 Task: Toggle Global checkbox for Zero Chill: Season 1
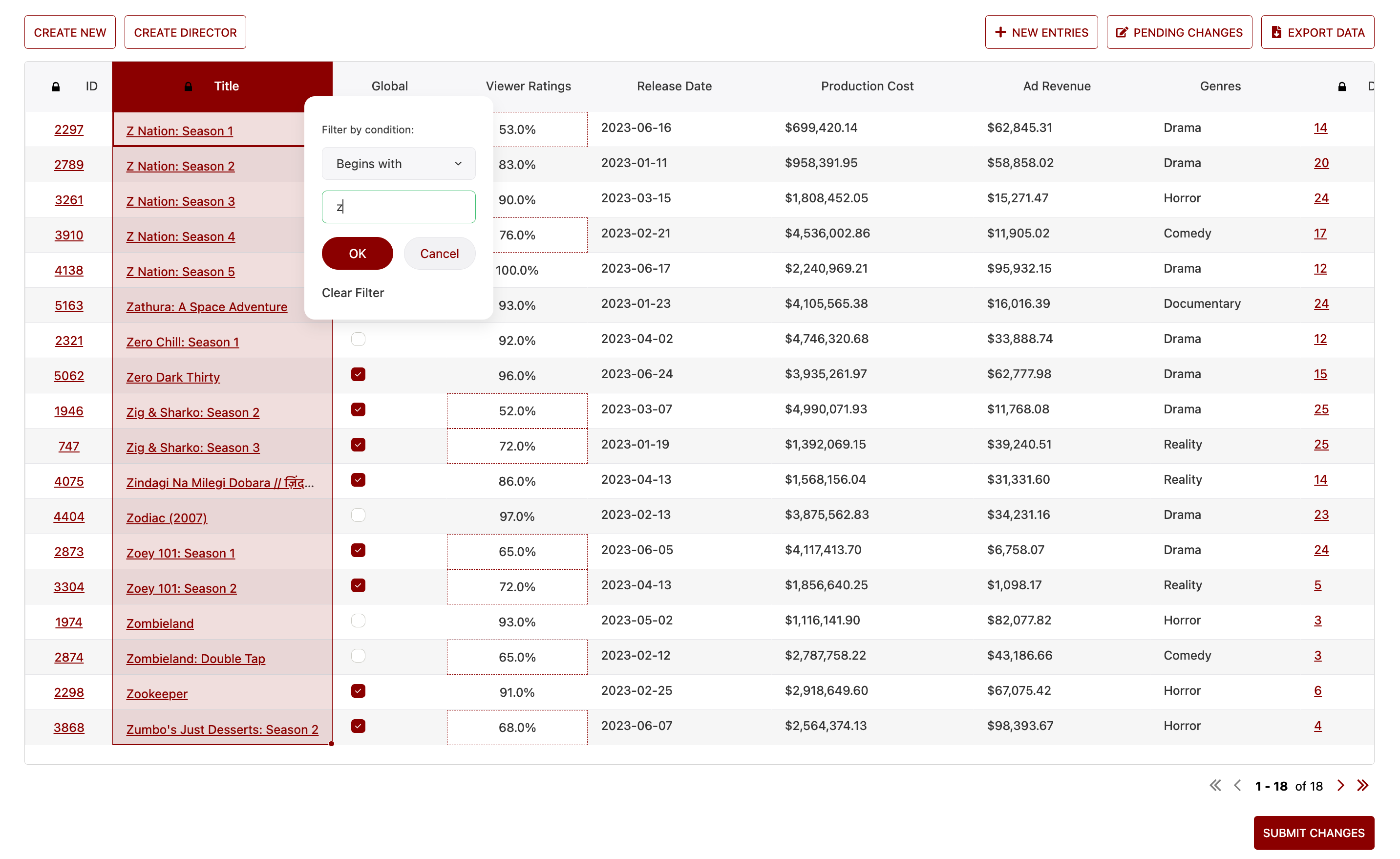pyautogui.click(x=358, y=339)
